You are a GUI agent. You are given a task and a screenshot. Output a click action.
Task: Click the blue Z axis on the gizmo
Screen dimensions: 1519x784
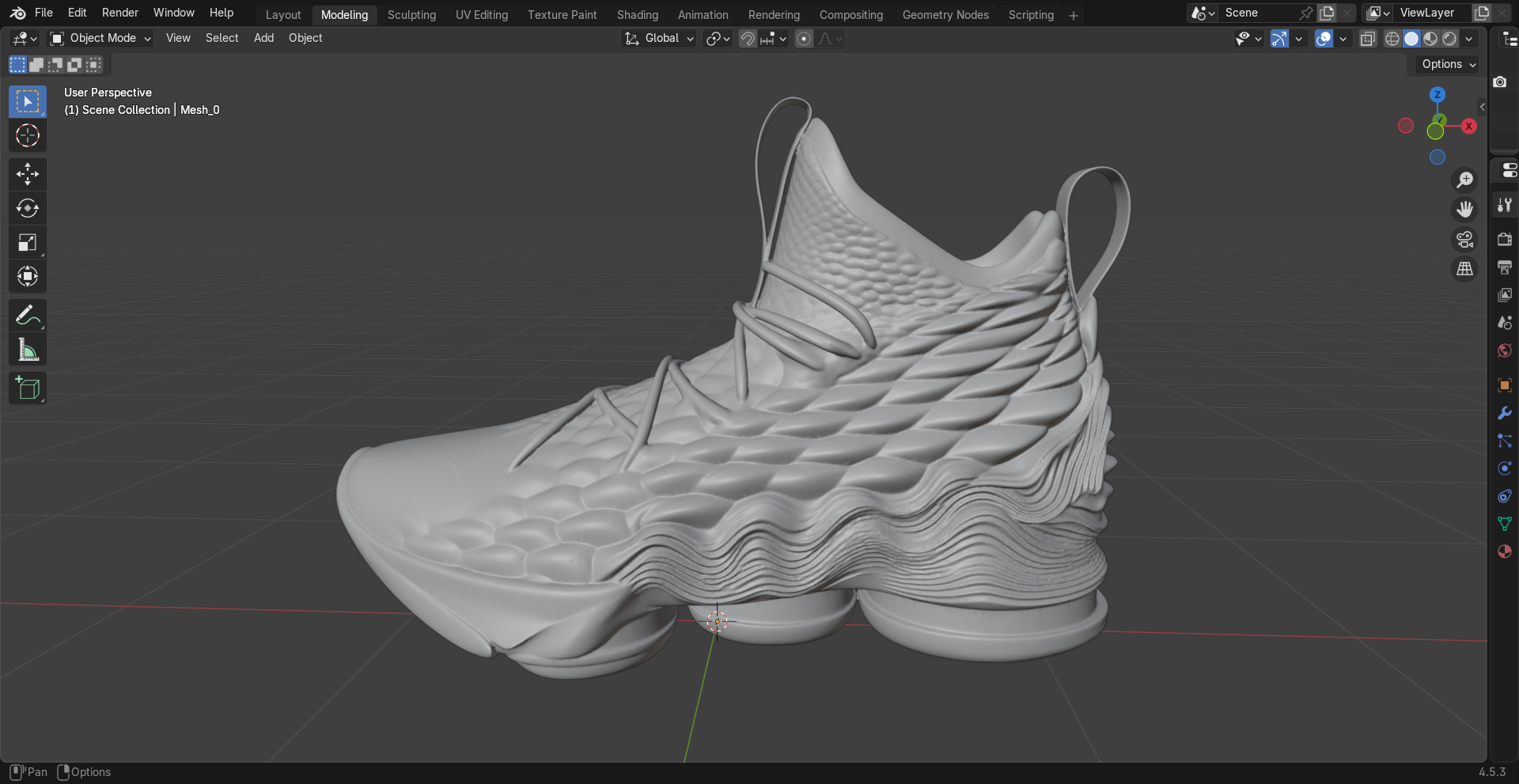1438,95
